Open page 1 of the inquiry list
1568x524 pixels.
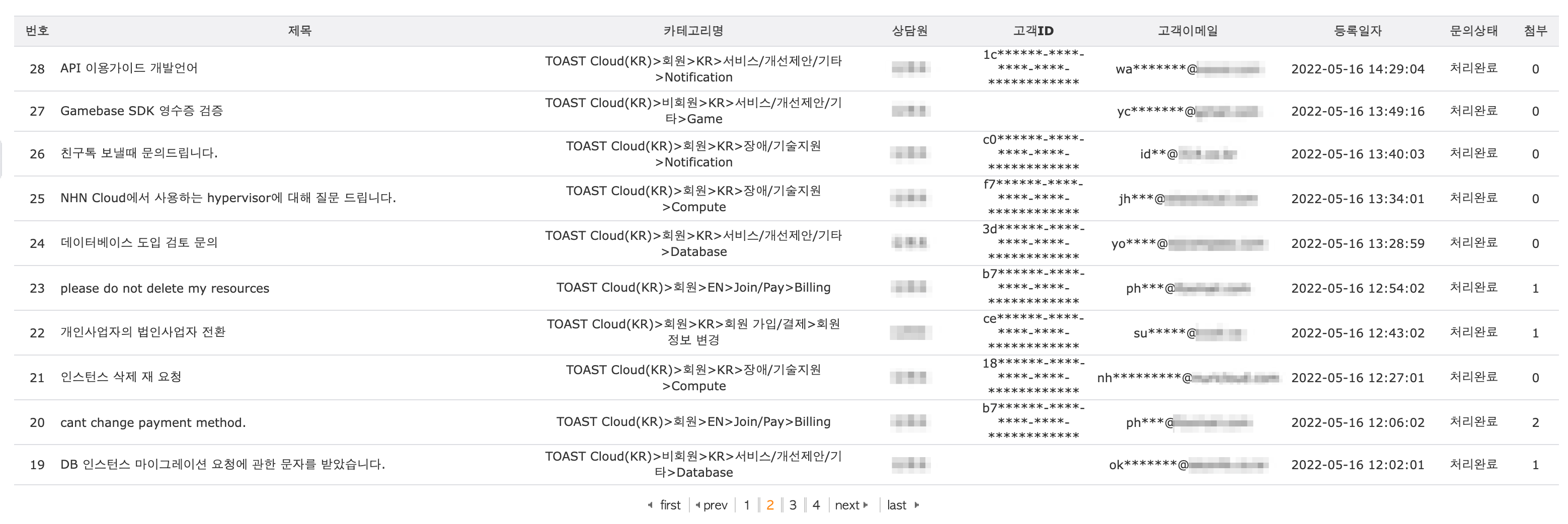tap(747, 504)
